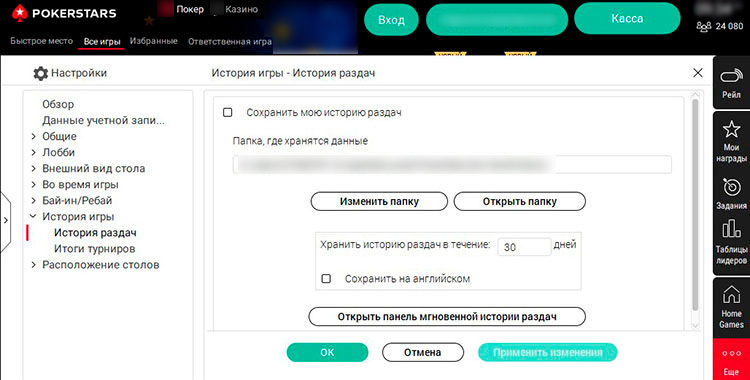Open the Еще three-dots menu

(x=731, y=359)
